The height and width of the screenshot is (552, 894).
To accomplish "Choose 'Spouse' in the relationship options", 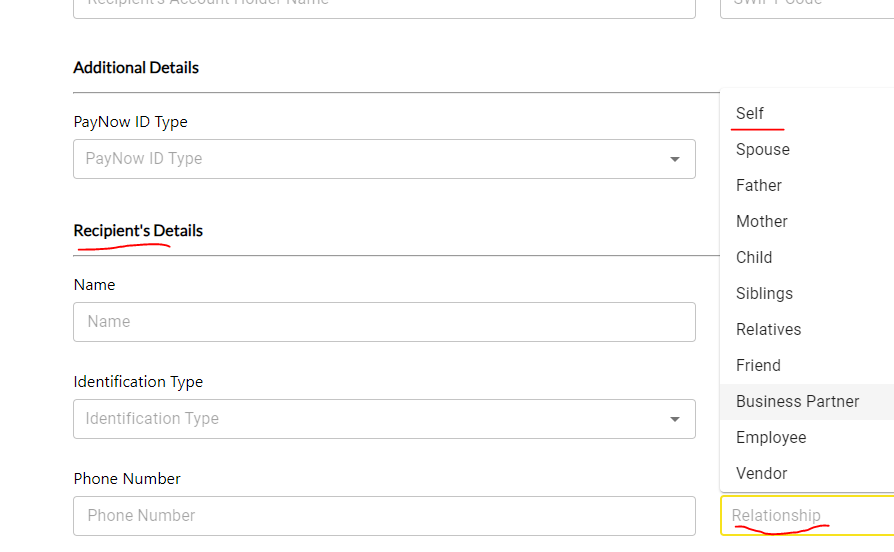I will click(763, 149).
